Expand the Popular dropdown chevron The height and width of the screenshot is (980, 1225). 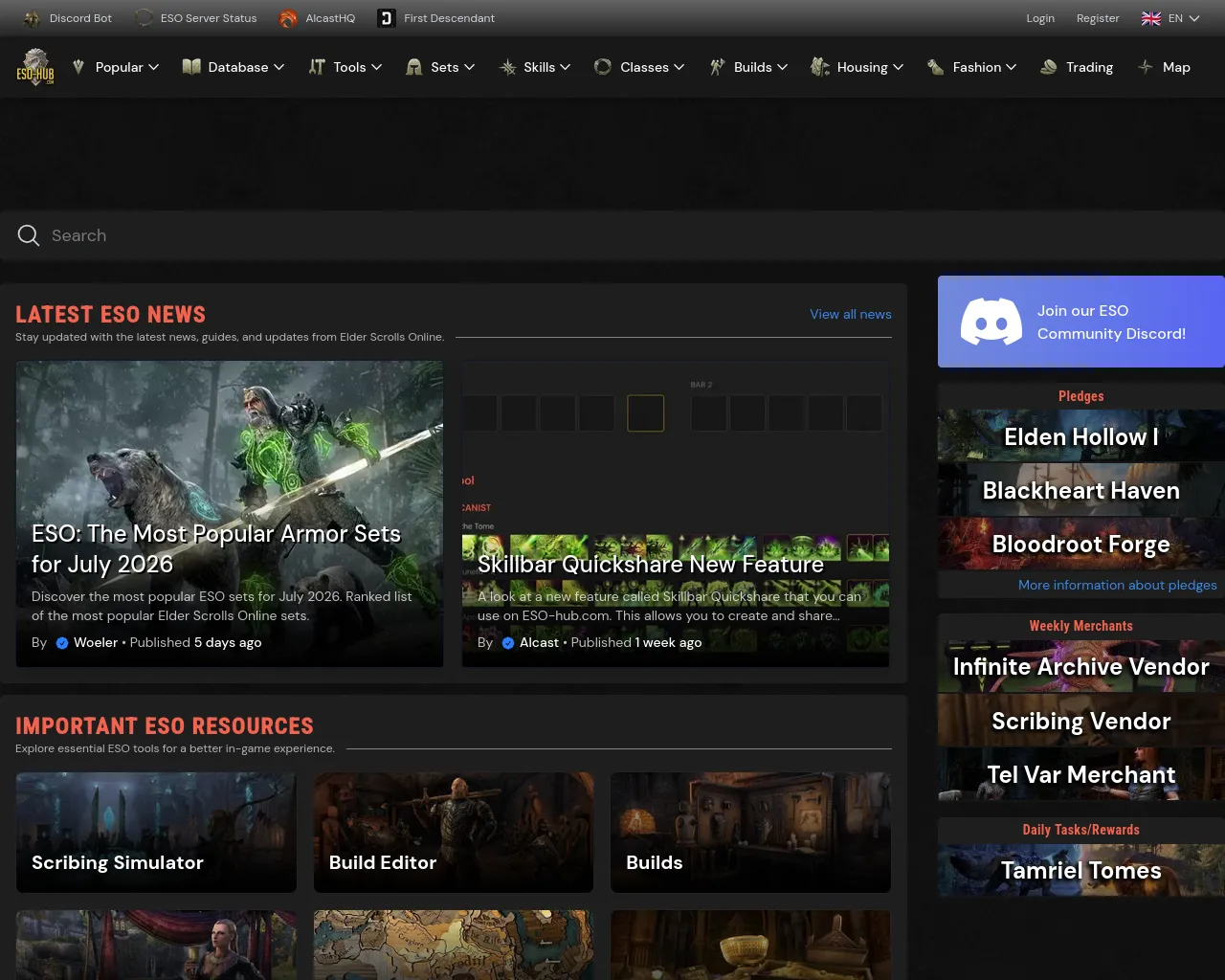pos(154,67)
